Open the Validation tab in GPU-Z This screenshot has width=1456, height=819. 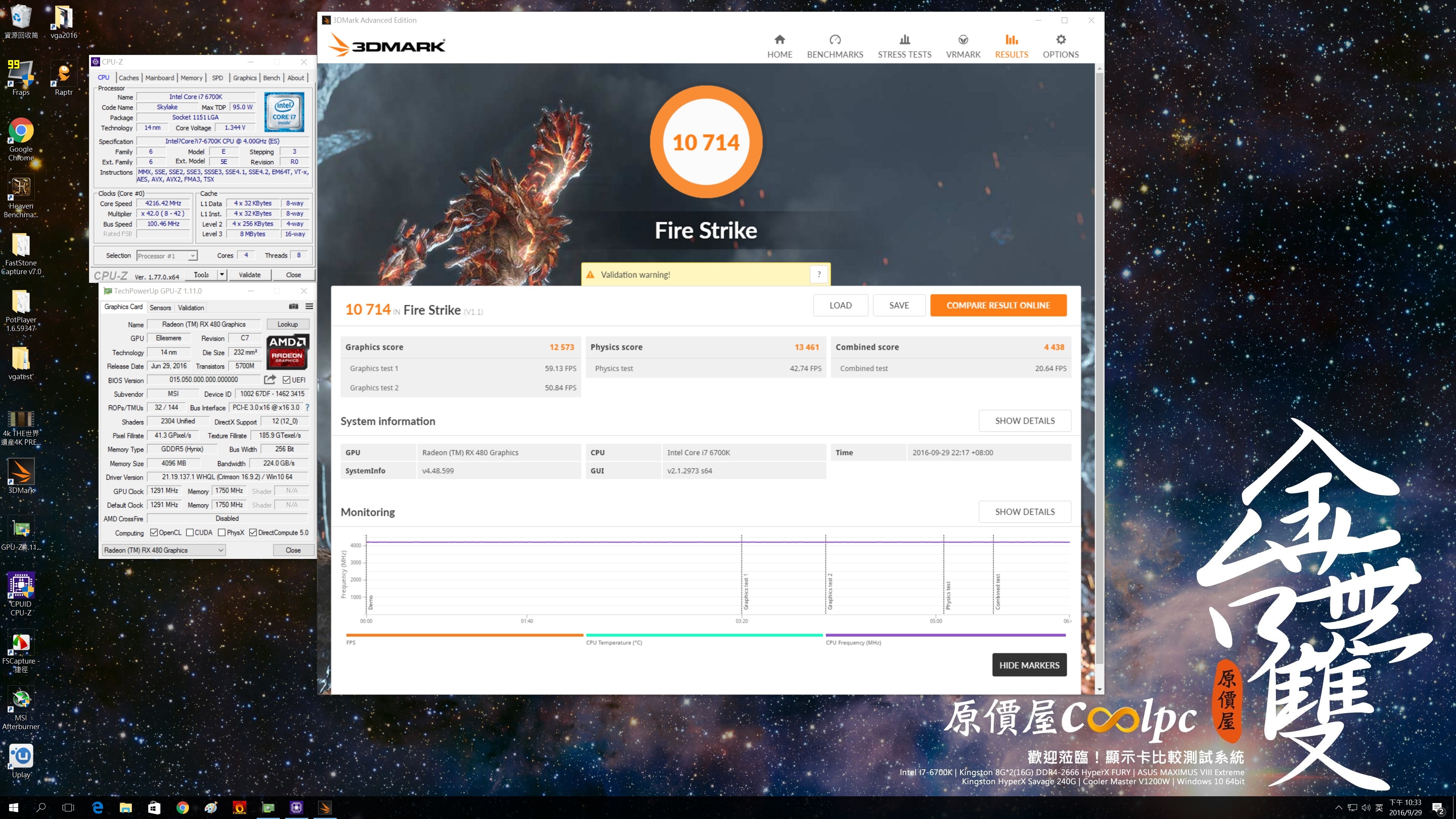click(x=190, y=308)
